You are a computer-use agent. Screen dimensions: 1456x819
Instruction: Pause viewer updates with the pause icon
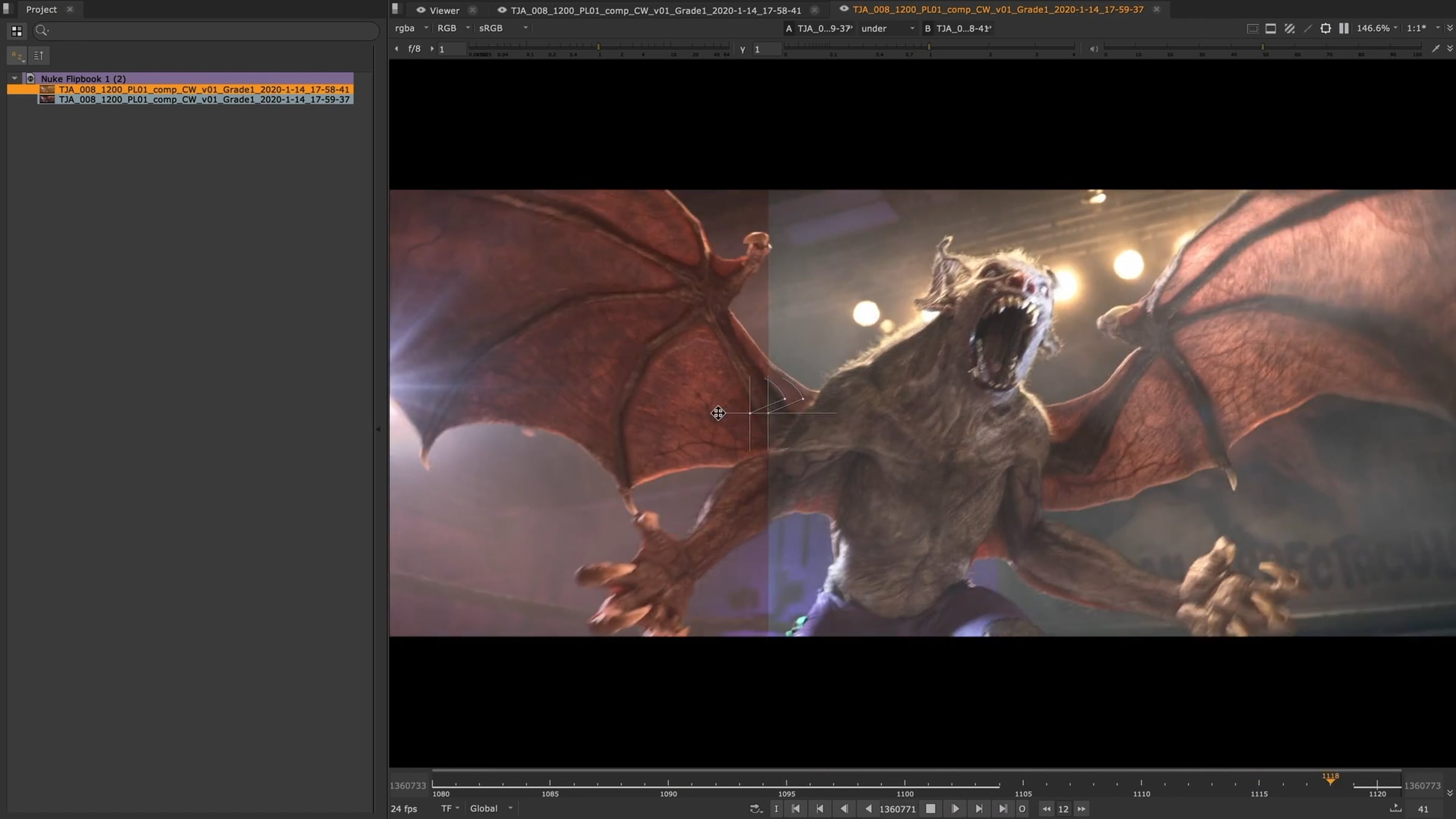coord(1344,29)
